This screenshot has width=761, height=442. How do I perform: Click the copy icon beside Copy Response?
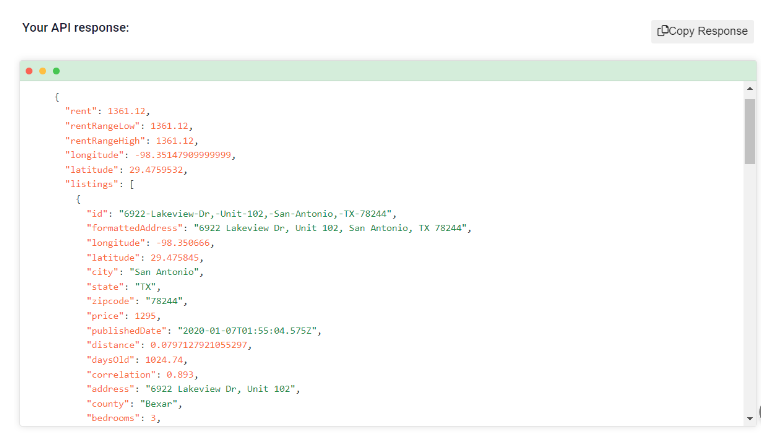point(662,31)
